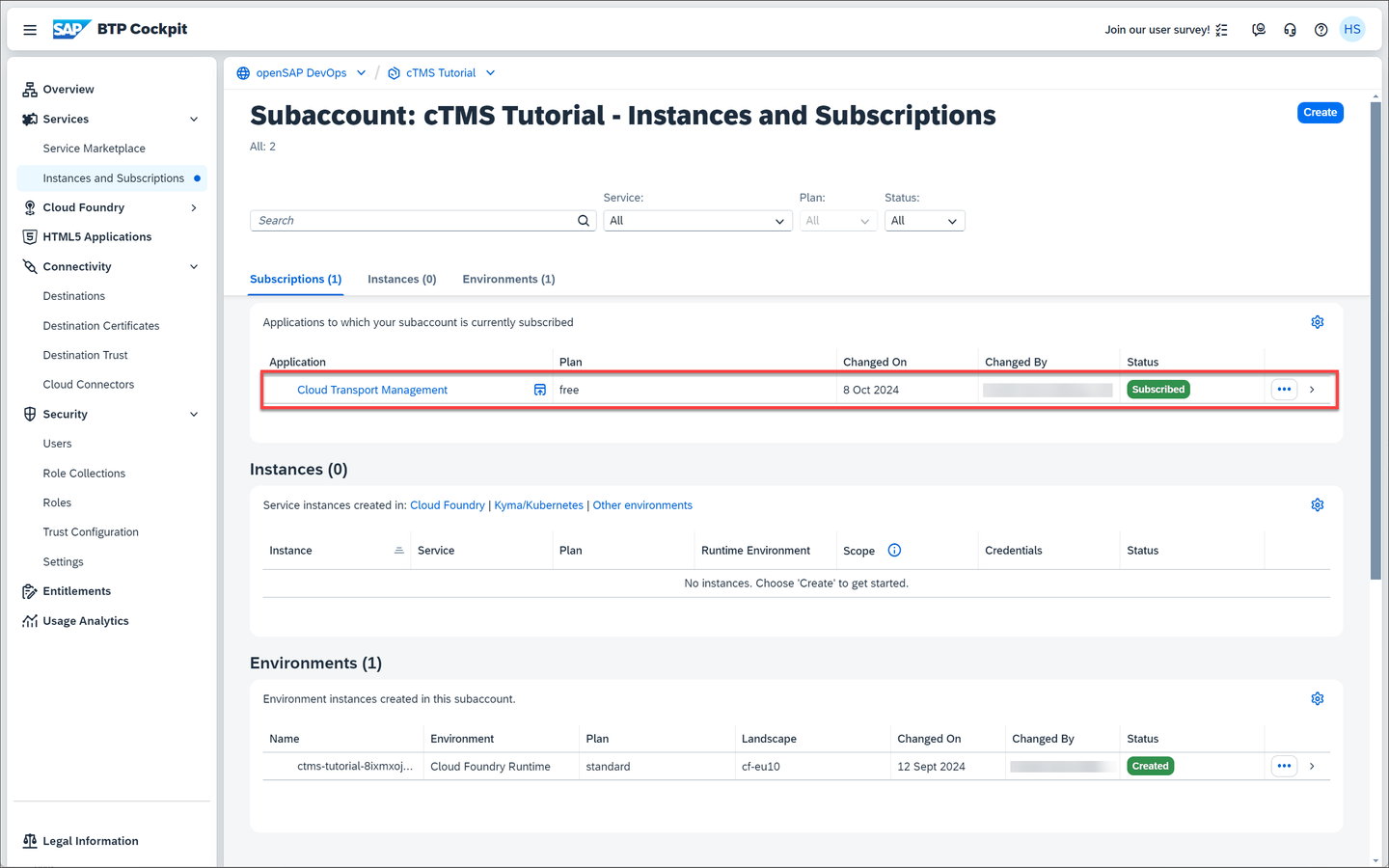Open the Cloud Transport Management link
This screenshot has width=1389, height=868.
[372, 390]
